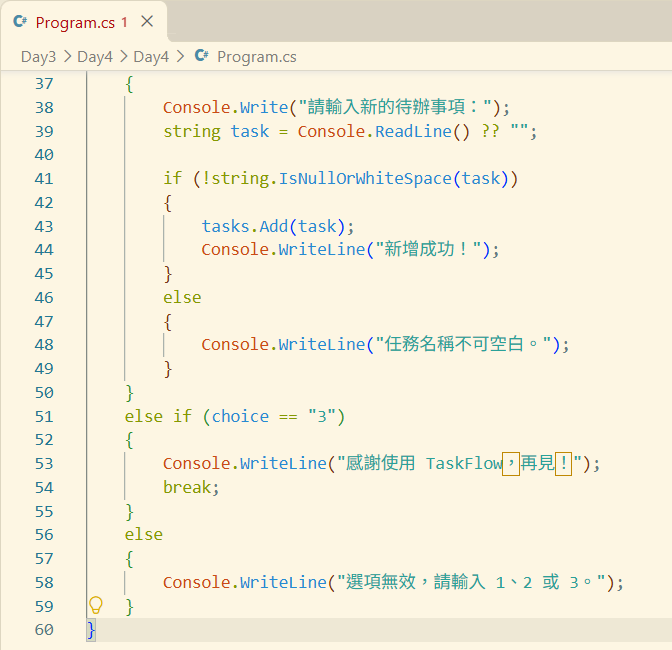672x650 pixels.
Task: Close the Program.cs tab
Action: [x=147, y=21]
